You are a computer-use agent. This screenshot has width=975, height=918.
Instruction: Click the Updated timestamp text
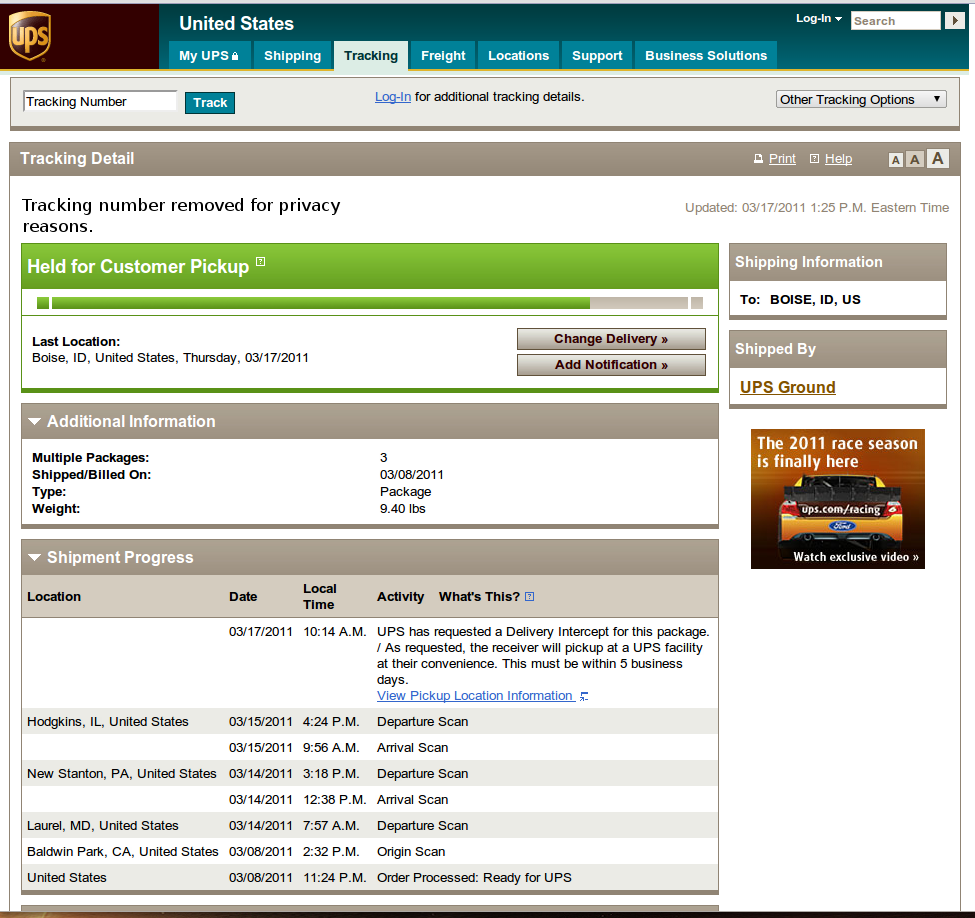tap(817, 208)
